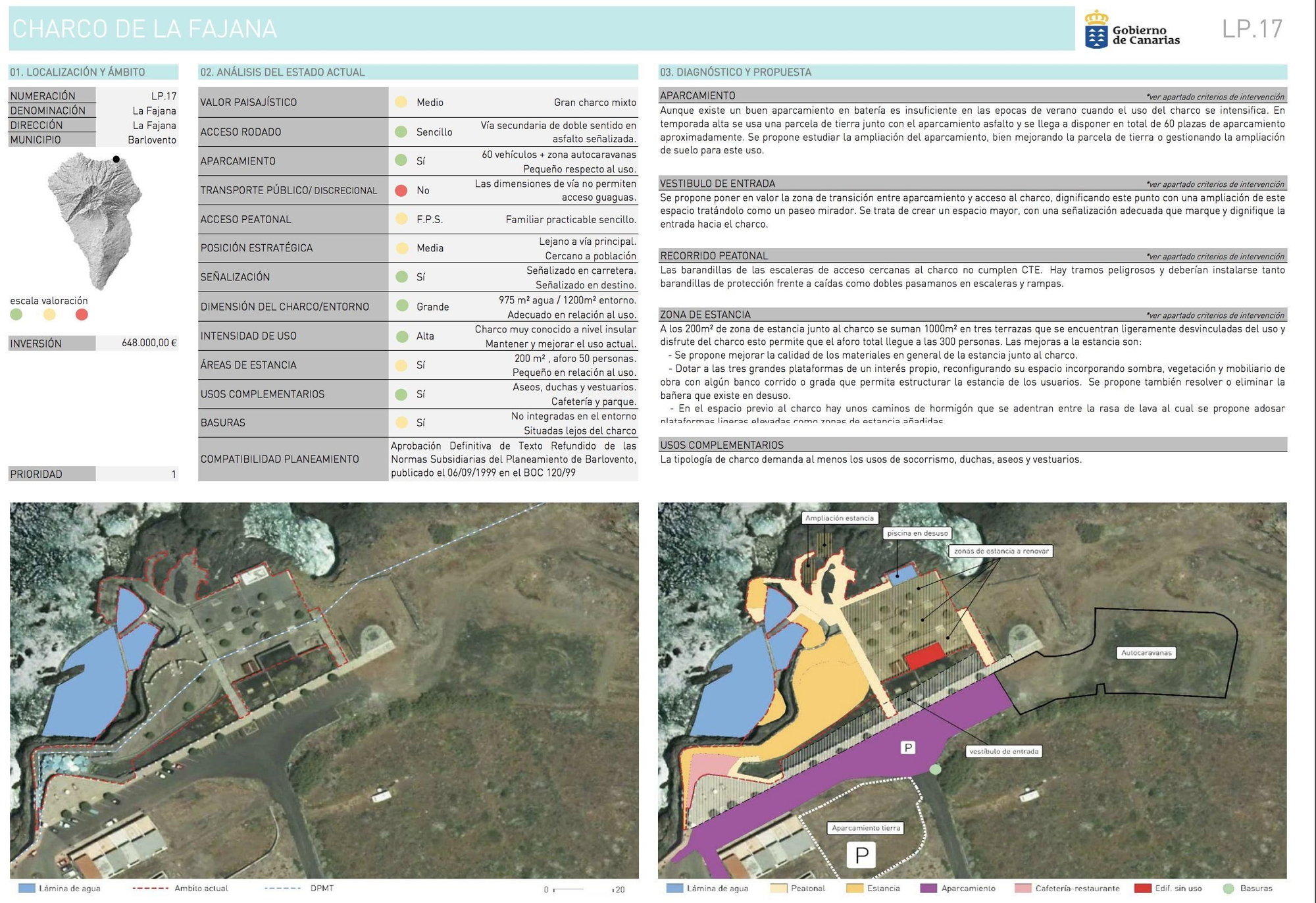Click the Ampliación estancia callout label

(x=839, y=518)
